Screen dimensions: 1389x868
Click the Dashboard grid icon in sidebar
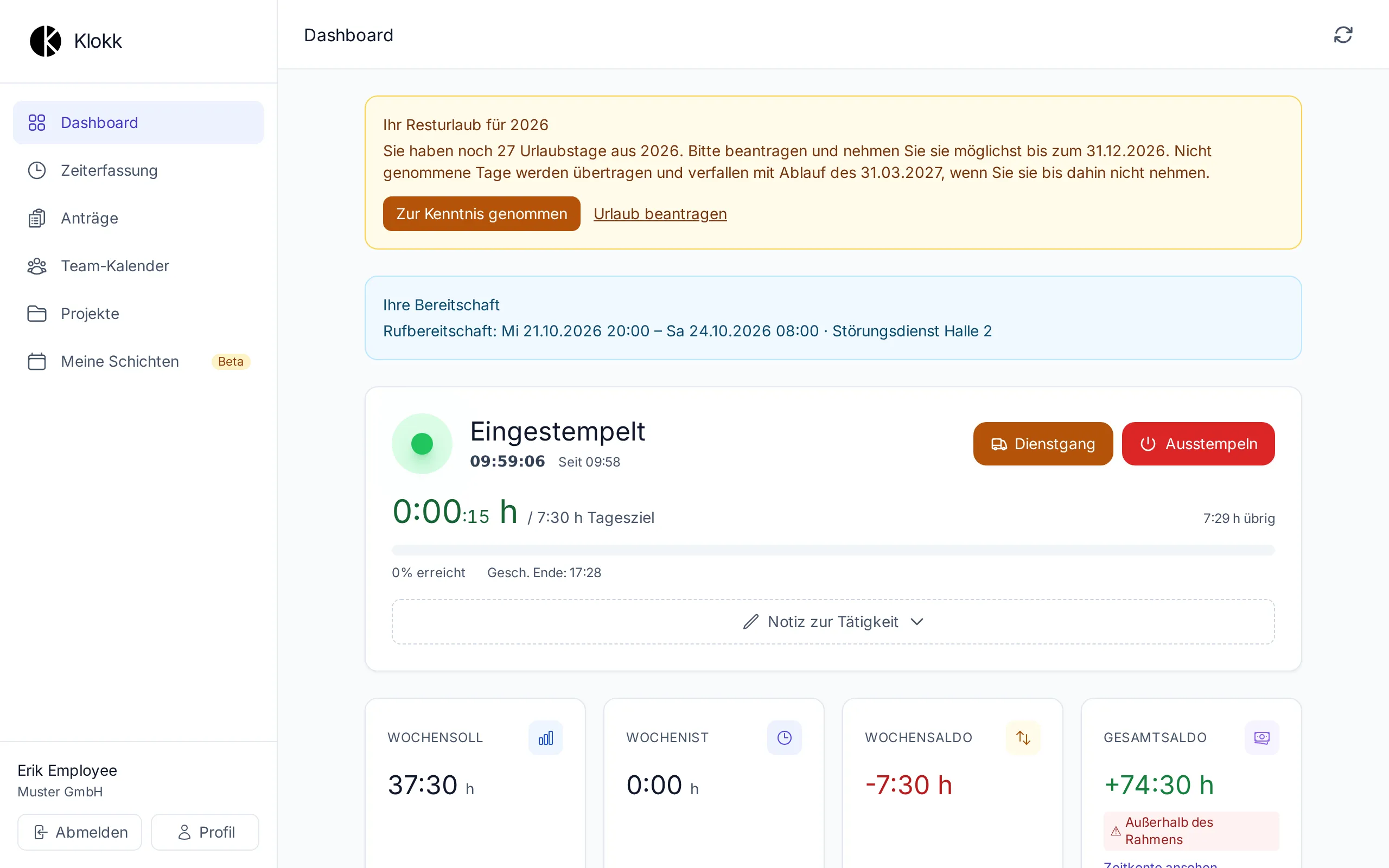(37, 122)
